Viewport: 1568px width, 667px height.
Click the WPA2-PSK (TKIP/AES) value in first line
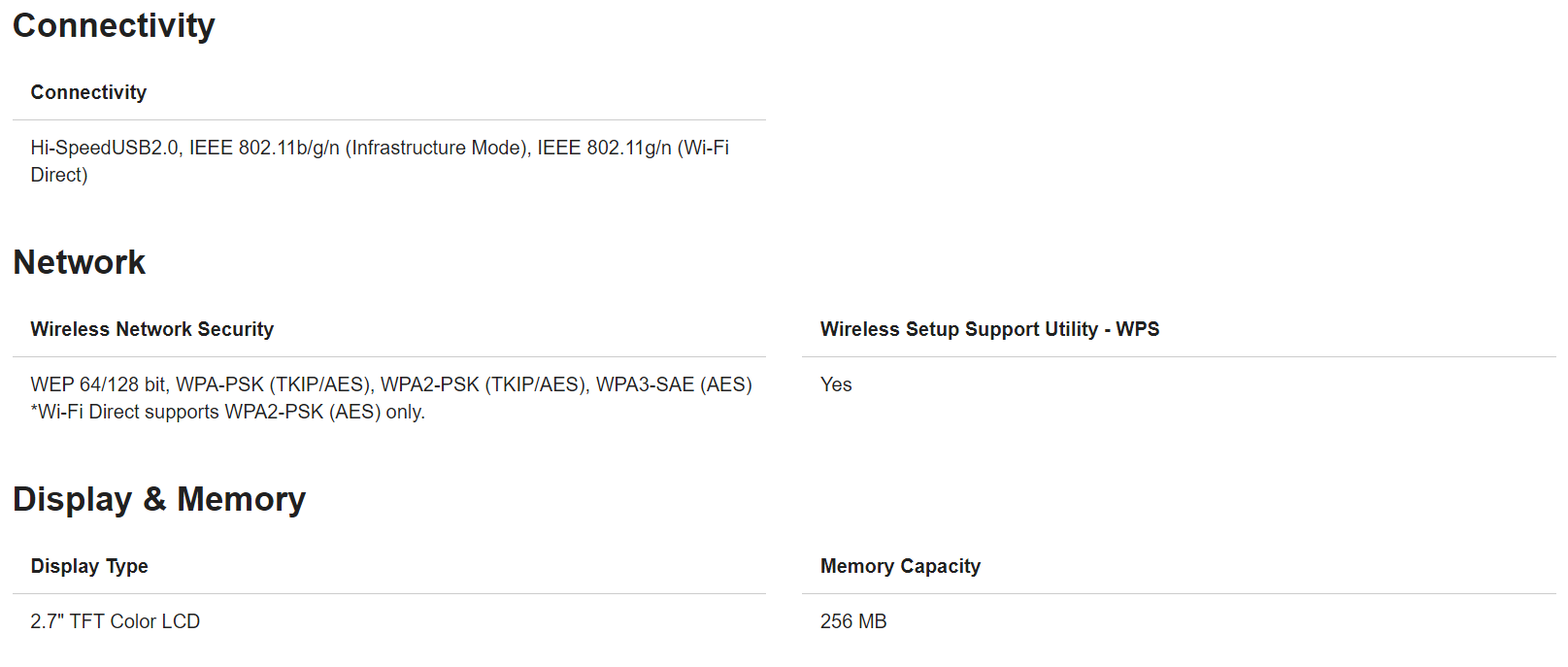click(x=484, y=384)
